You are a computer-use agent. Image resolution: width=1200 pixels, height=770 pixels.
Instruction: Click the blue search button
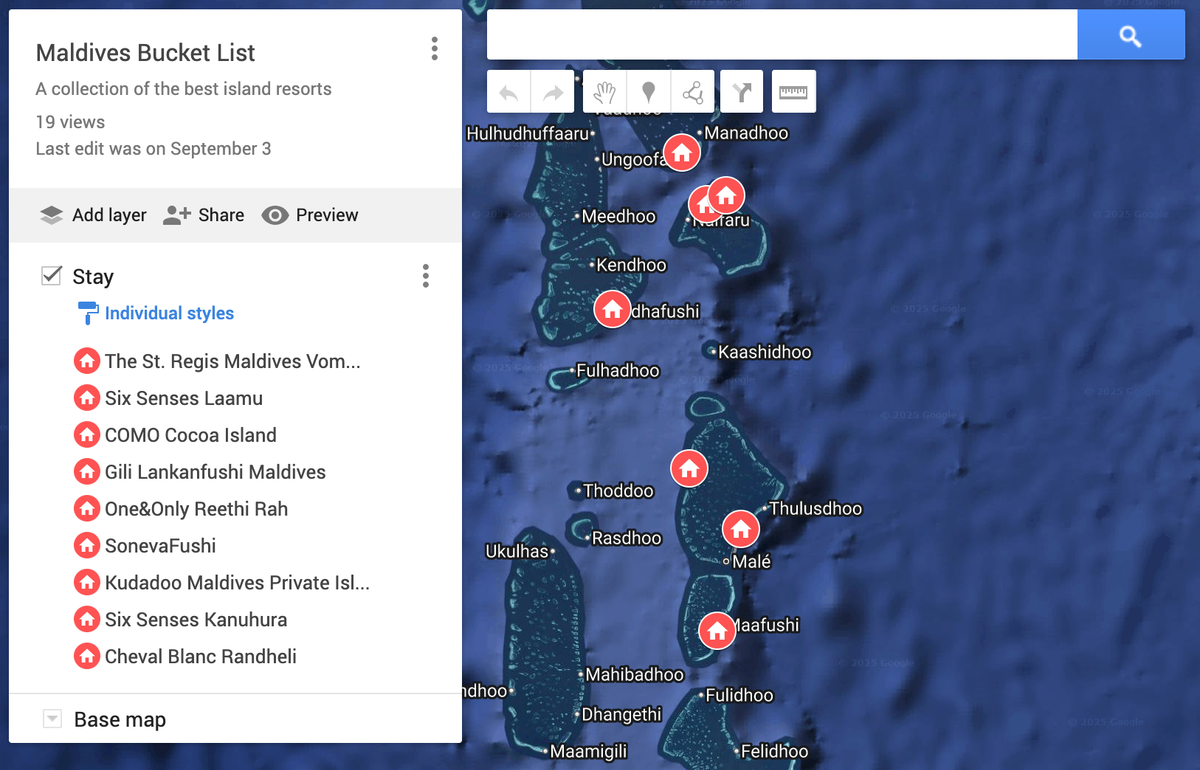[x=1130, y=36]
